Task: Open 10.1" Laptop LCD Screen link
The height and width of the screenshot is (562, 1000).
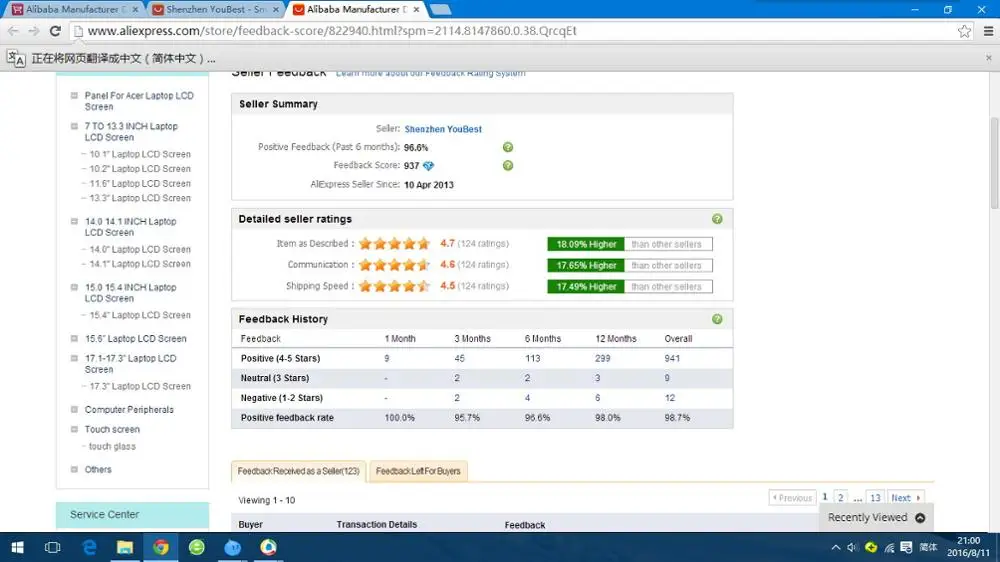Action: [x=140, y=154]
